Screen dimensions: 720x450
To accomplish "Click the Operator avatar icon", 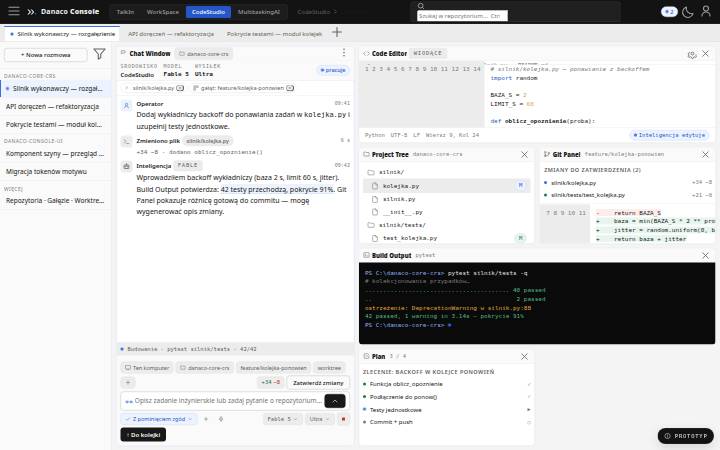I will coord(126,106).
